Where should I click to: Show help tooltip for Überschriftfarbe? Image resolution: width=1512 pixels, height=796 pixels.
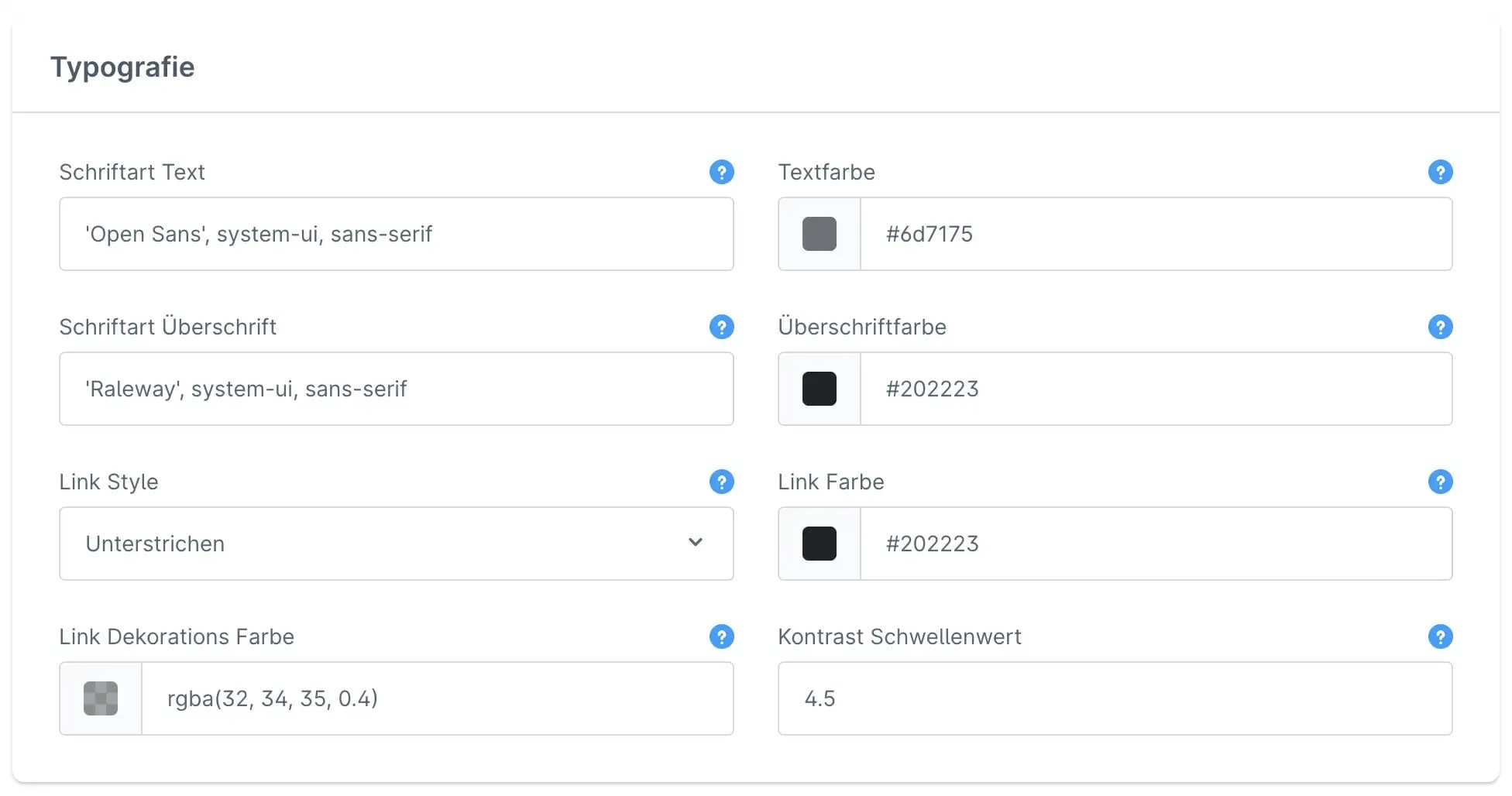click(x=1440, y=327)
